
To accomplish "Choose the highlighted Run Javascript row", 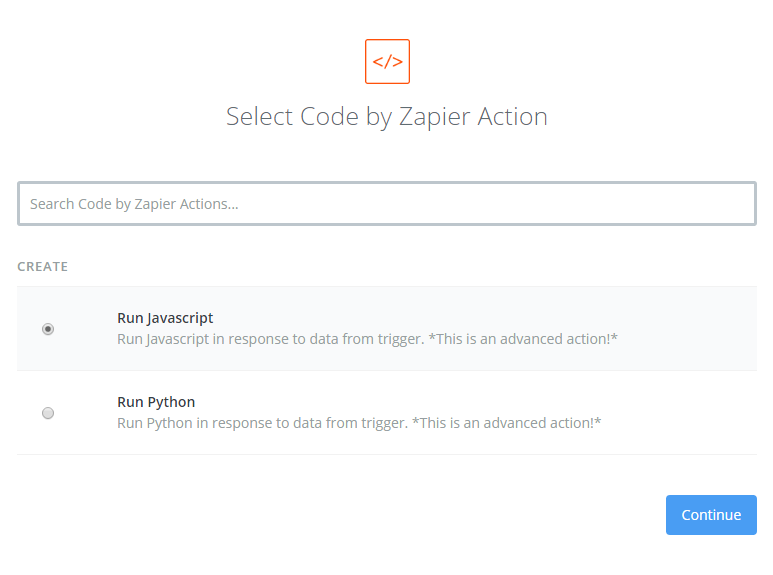I will pos(387,328).
